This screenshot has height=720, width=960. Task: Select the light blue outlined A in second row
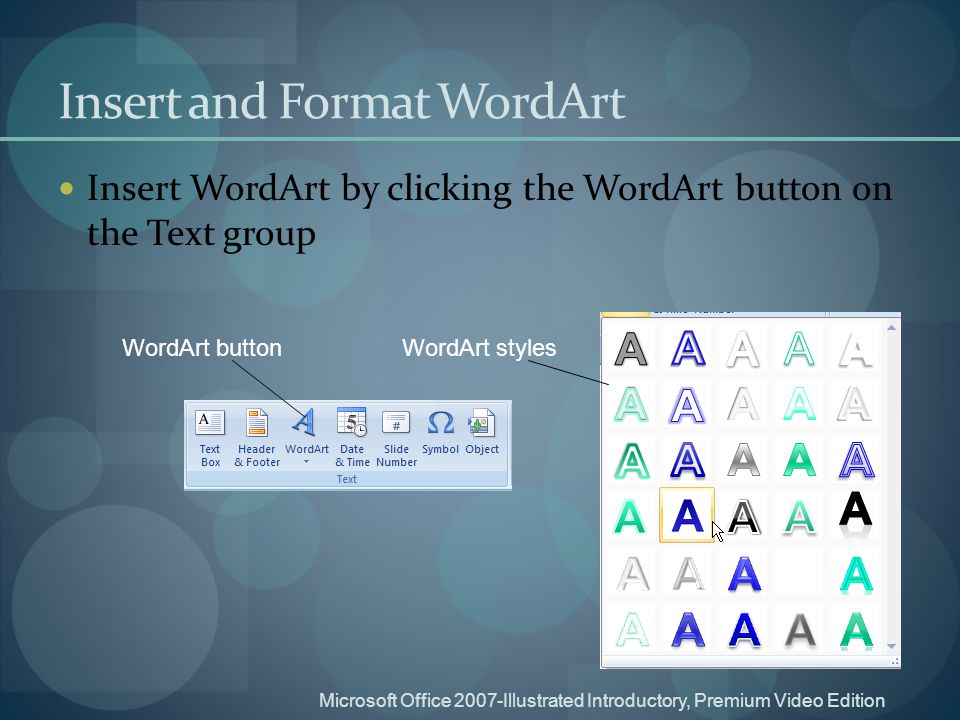(688, 405)
